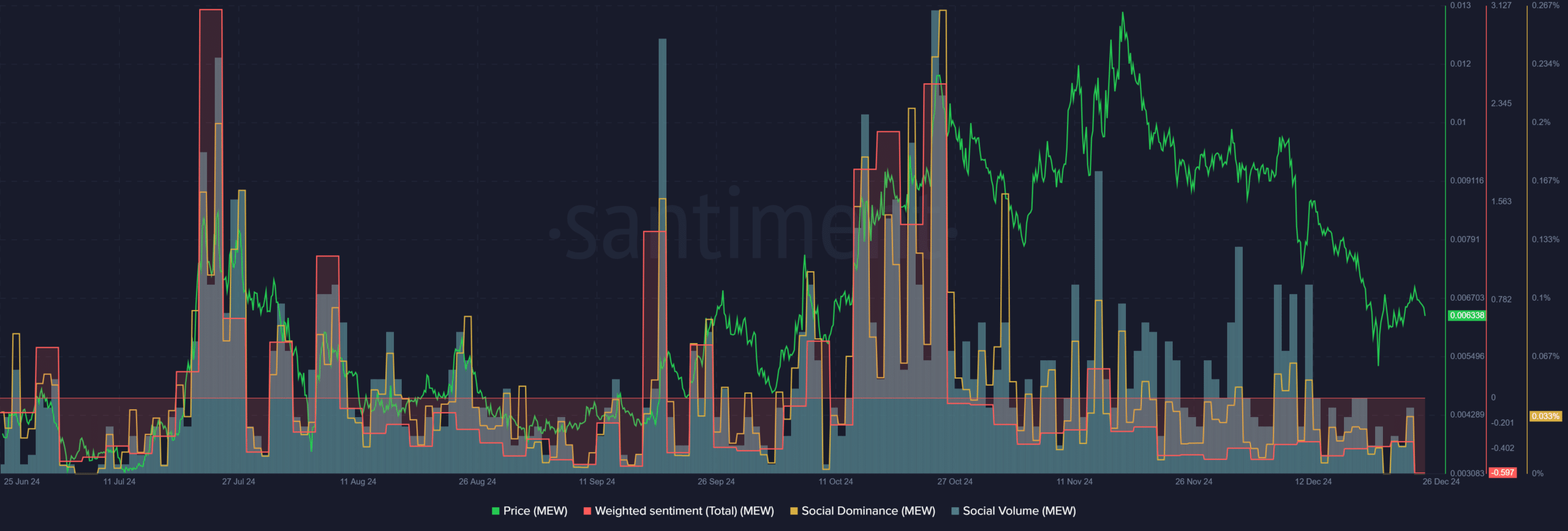Click the 11 Jul 24 date label

click(x=119, y=481)
